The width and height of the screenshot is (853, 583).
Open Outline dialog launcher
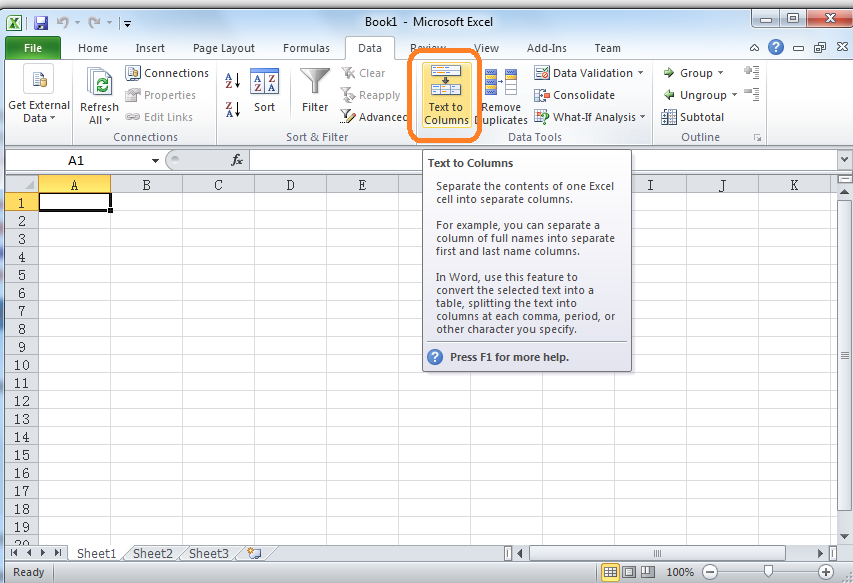(757, 138)
